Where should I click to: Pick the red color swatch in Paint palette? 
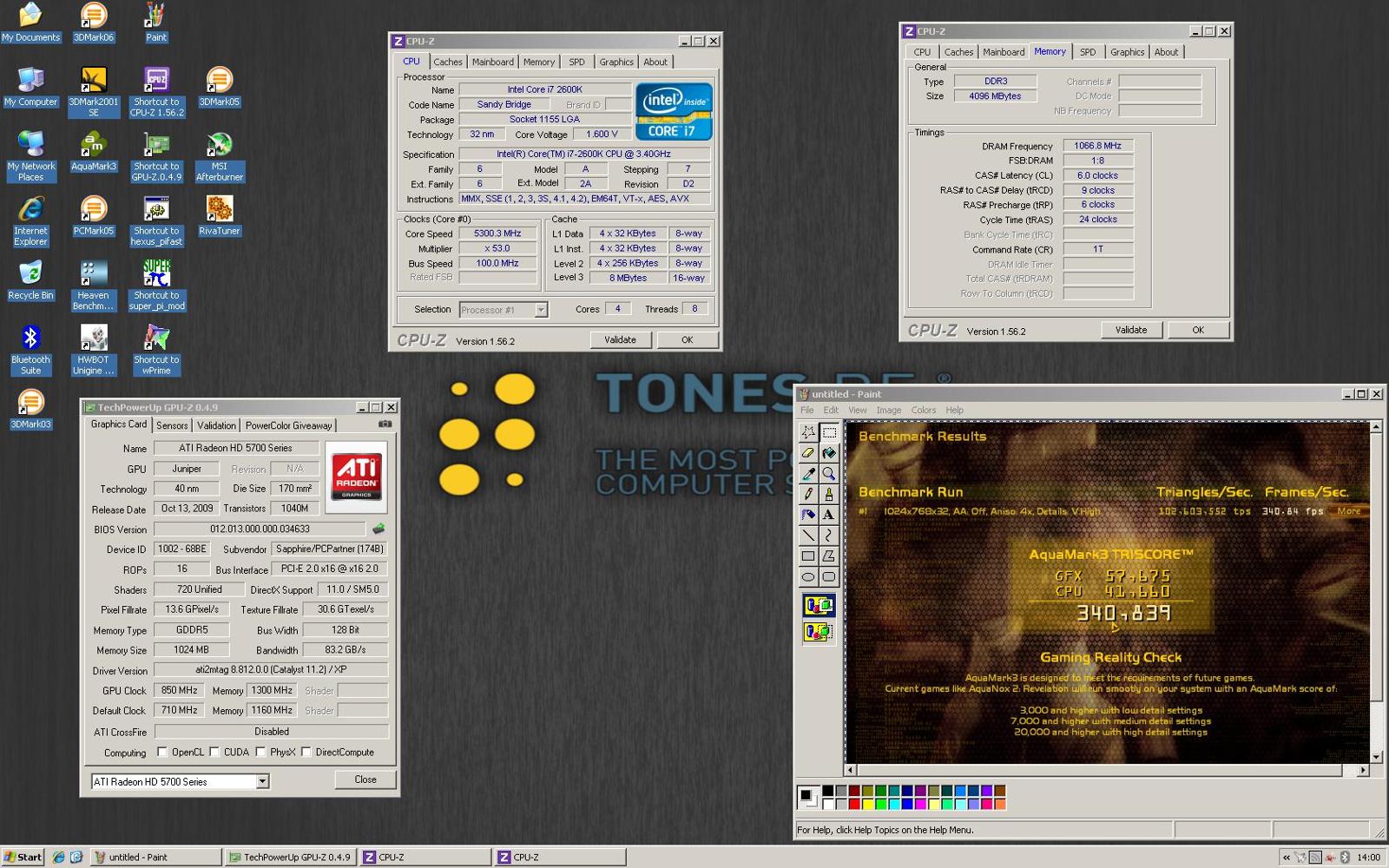[x=854, y=804]
